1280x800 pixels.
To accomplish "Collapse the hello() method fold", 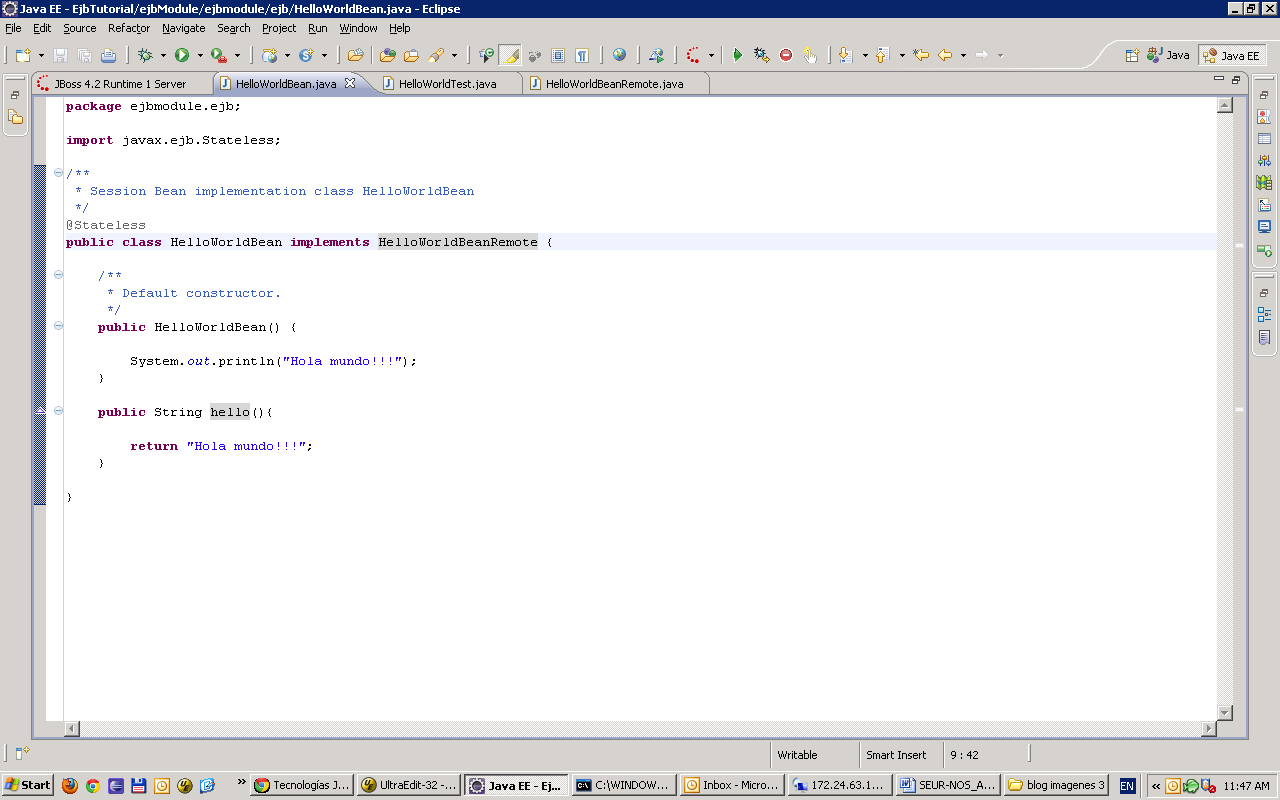I will 59,411.
